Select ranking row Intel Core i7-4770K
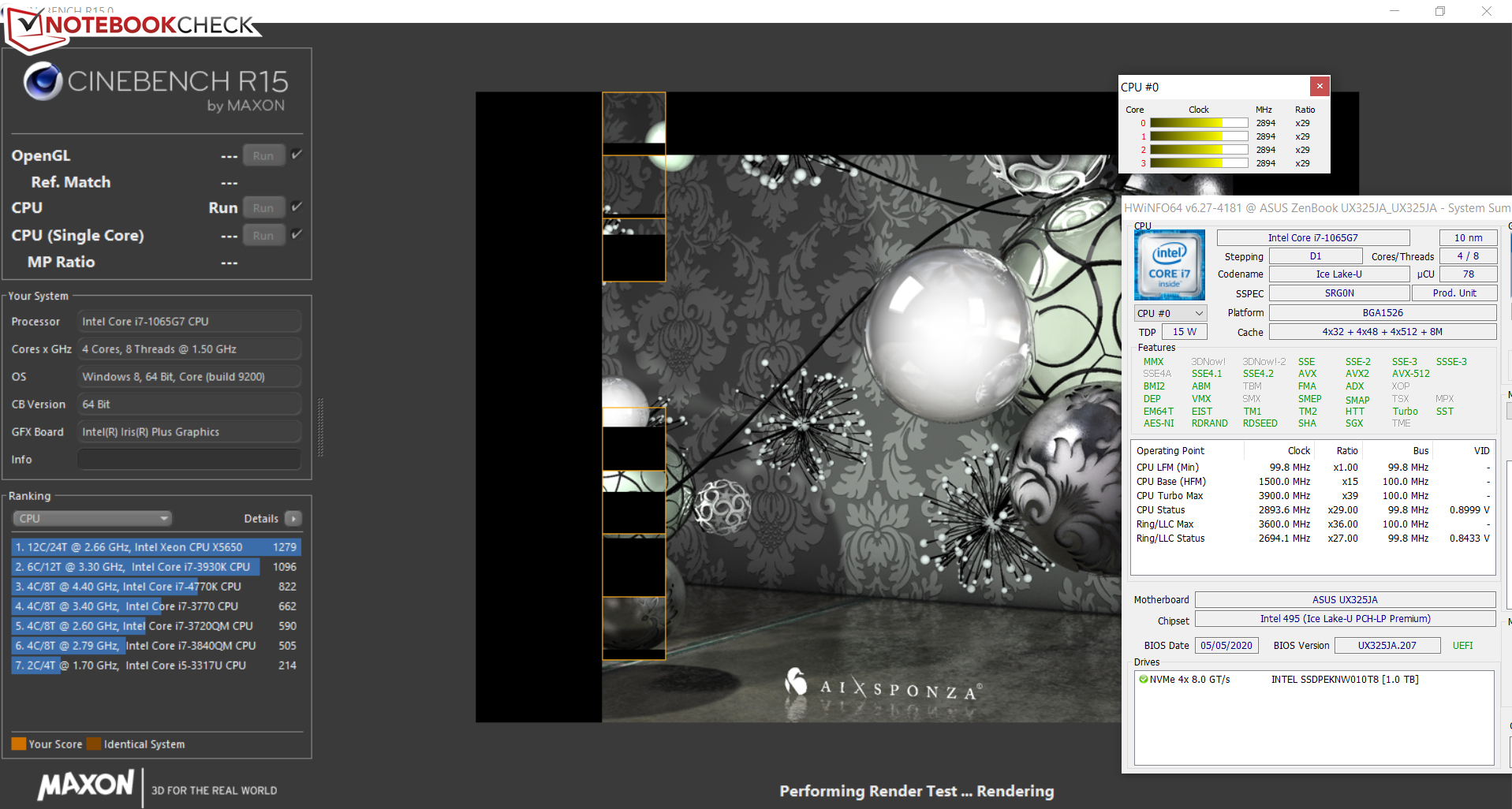Screen dimensions: 1512x809 (x=156, y=586)
